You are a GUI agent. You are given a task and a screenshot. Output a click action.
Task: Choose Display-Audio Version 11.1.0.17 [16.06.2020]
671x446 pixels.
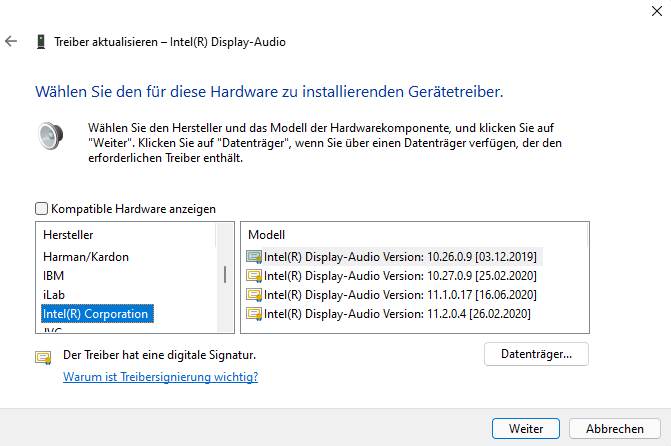[400, 295]
